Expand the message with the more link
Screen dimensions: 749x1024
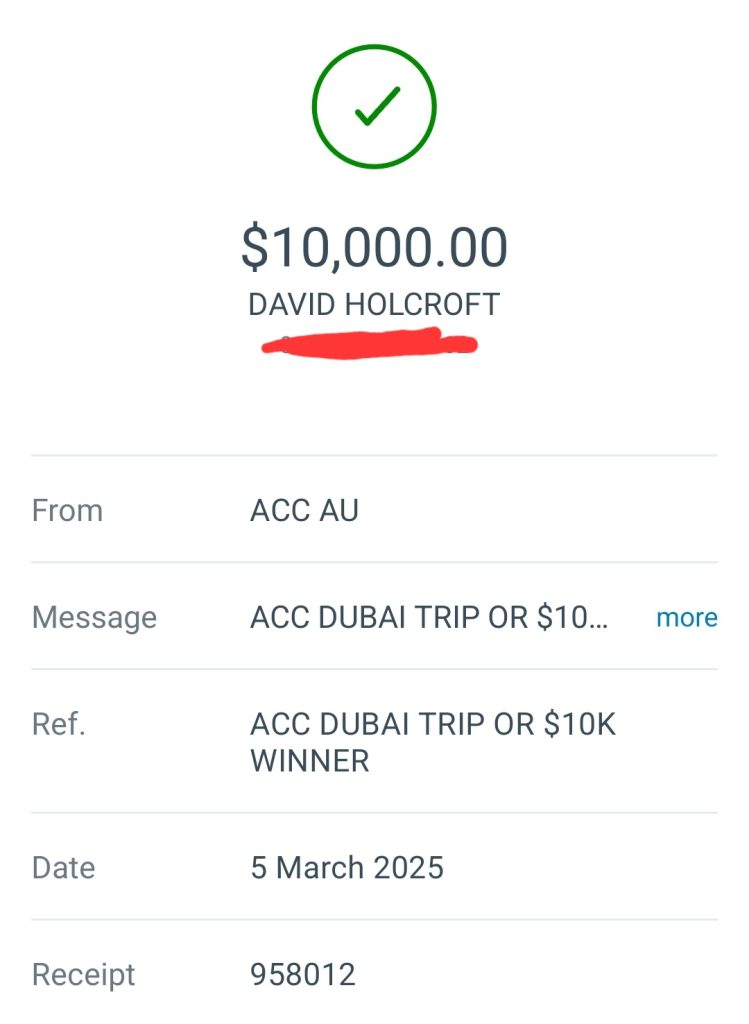[686, 617]
